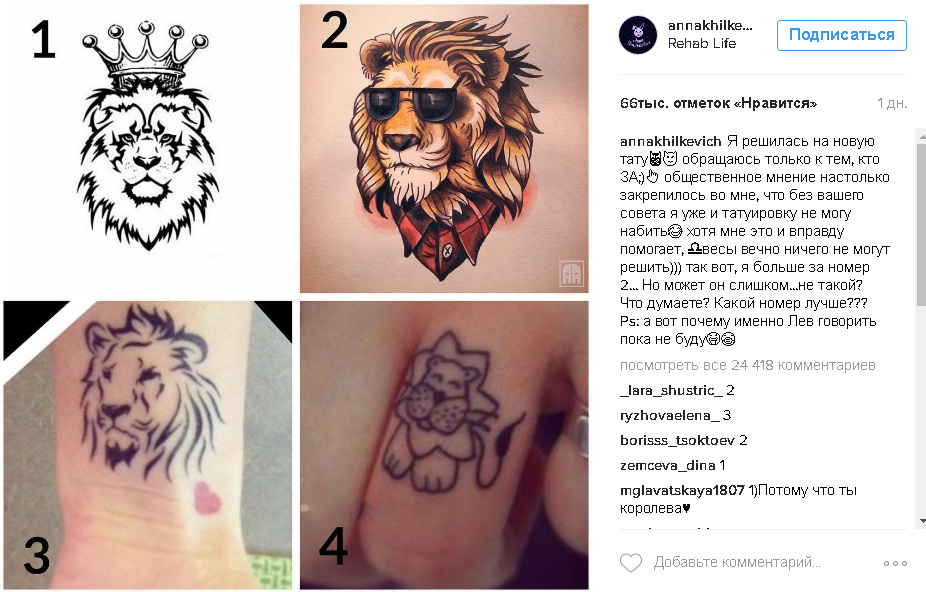
Task: Open mglavatskaya1807 commenter profile
Action: pyautogui.click(x=682, y=490)
